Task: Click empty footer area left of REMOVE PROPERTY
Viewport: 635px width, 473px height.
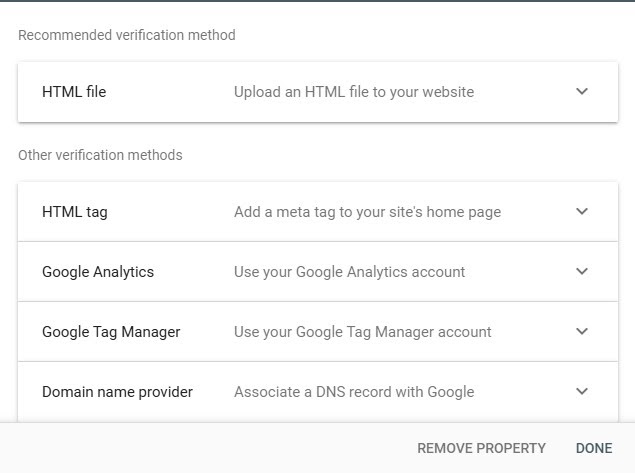Action: [200, 448]
